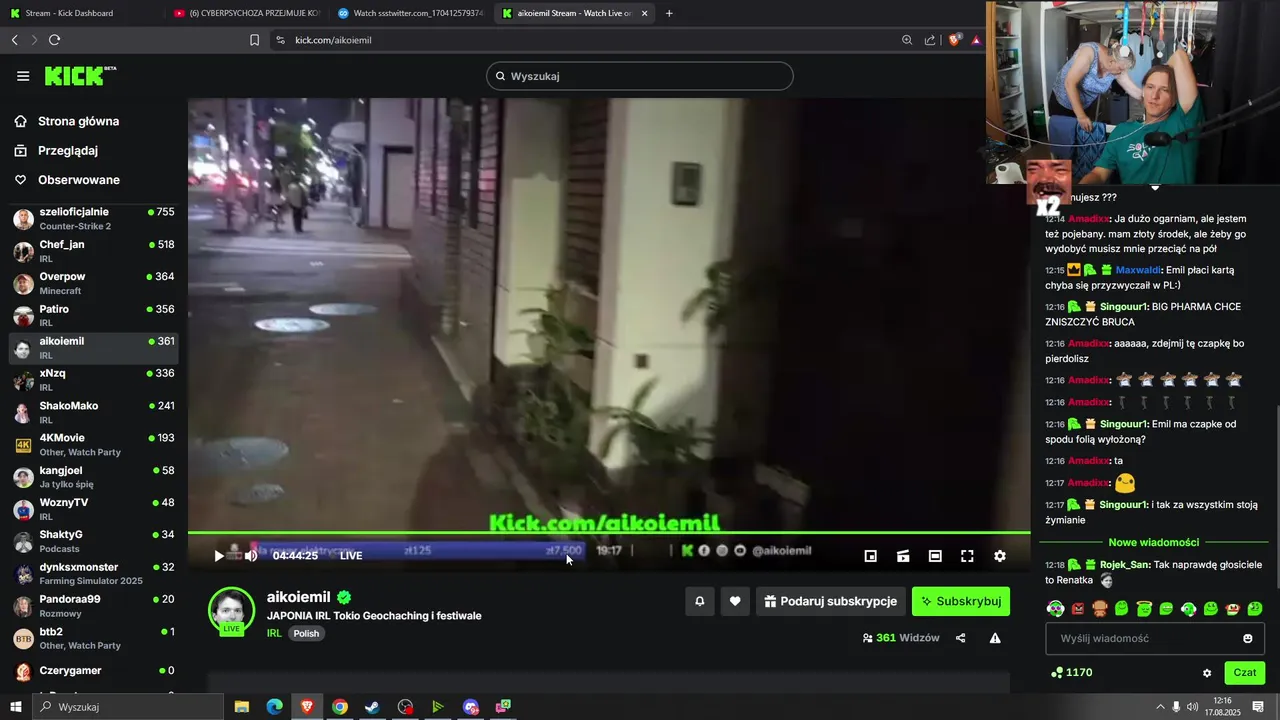Open Przeglądaj in sidebar
Viewport: 1280px width, 720px height.
68,151
